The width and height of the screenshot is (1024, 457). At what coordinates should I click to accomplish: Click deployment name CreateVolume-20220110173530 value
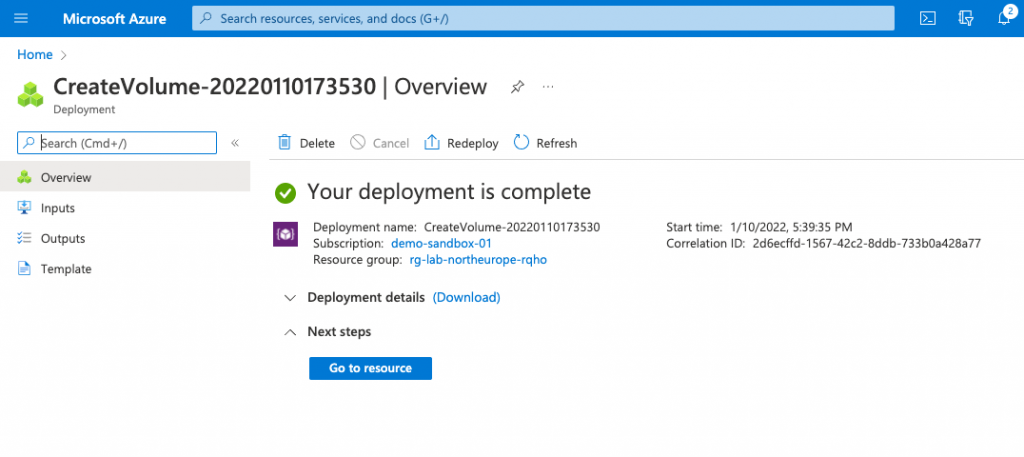tap(512, 227)
